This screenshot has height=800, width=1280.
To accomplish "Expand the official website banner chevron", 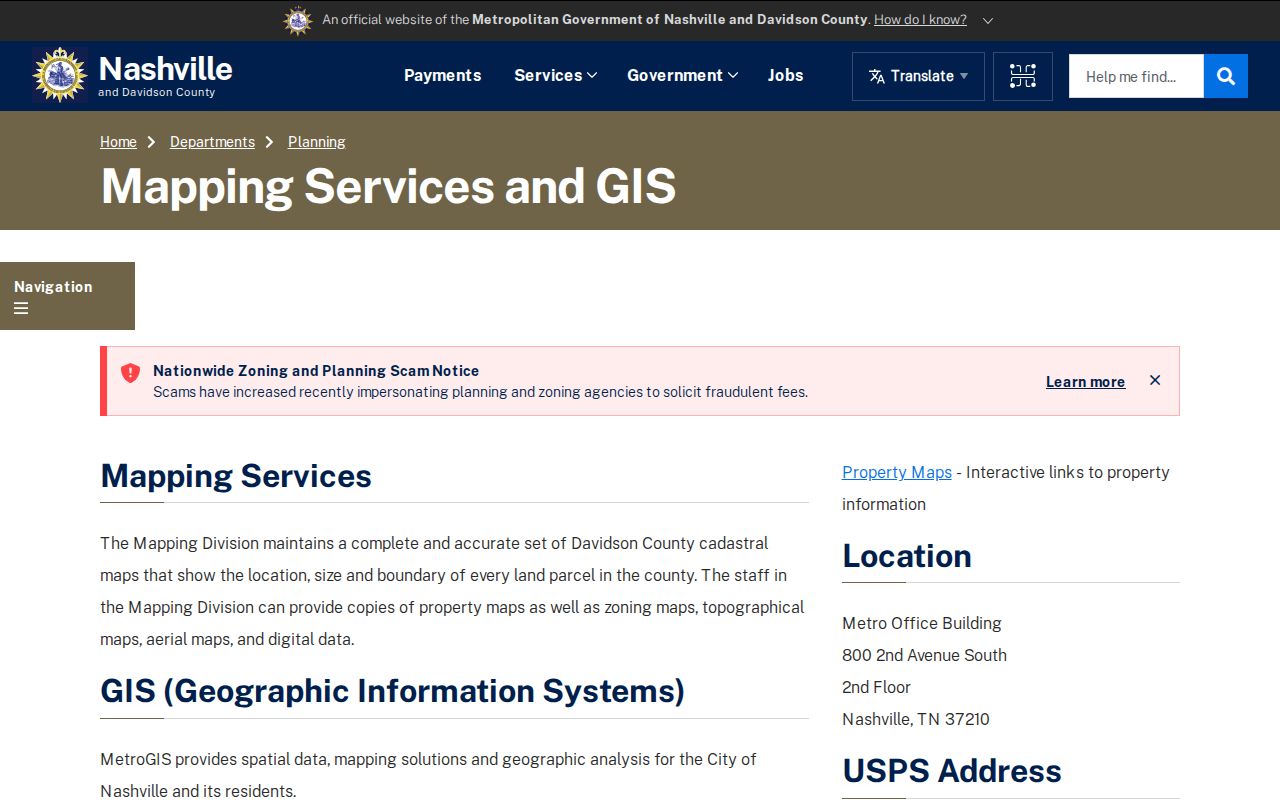I will tap(988, 20).
